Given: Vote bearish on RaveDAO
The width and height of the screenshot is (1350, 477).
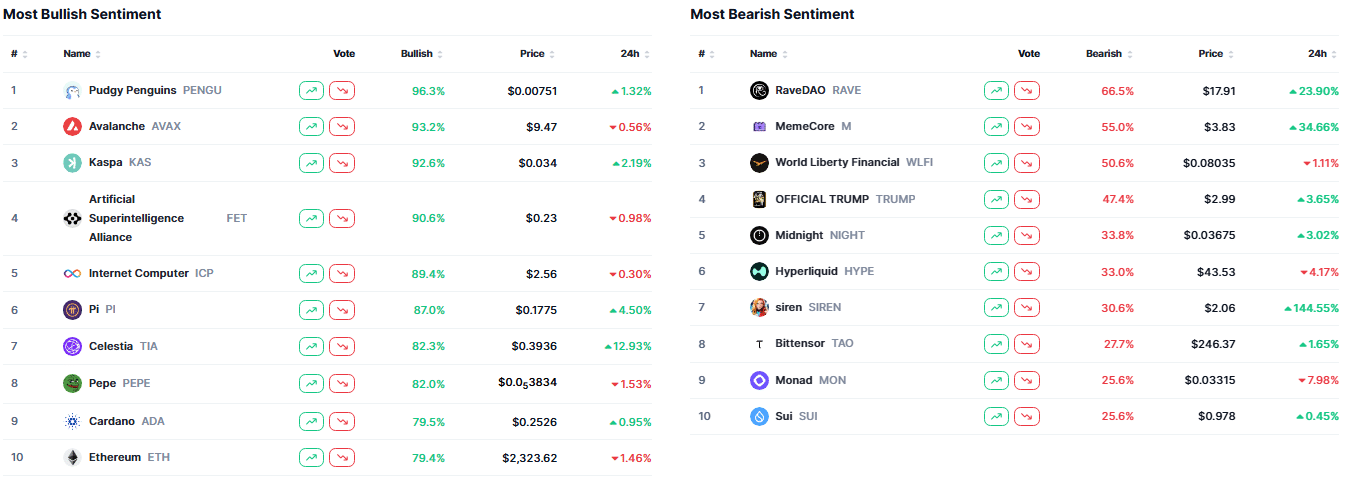Looking at the screenshot, I should pyautogui.click(x=1027, y=91).
